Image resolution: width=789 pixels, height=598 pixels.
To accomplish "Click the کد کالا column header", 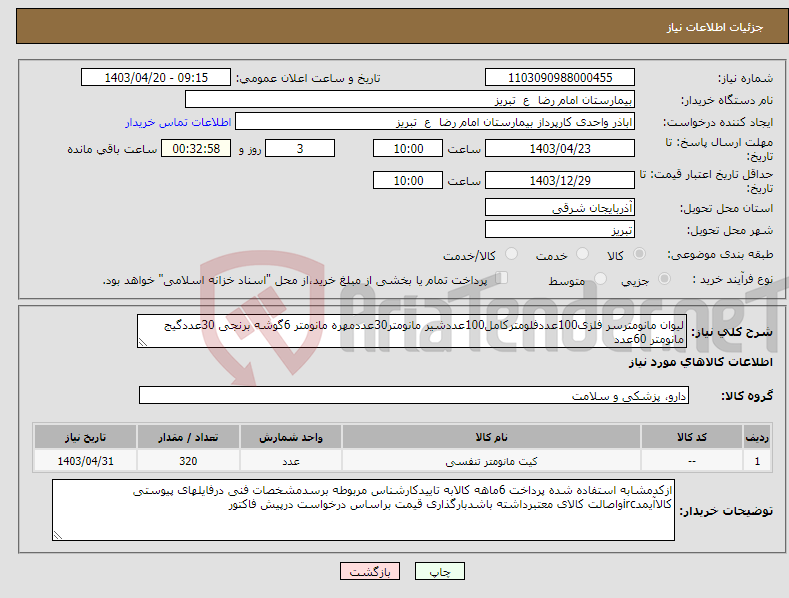I will coord(692,437).
